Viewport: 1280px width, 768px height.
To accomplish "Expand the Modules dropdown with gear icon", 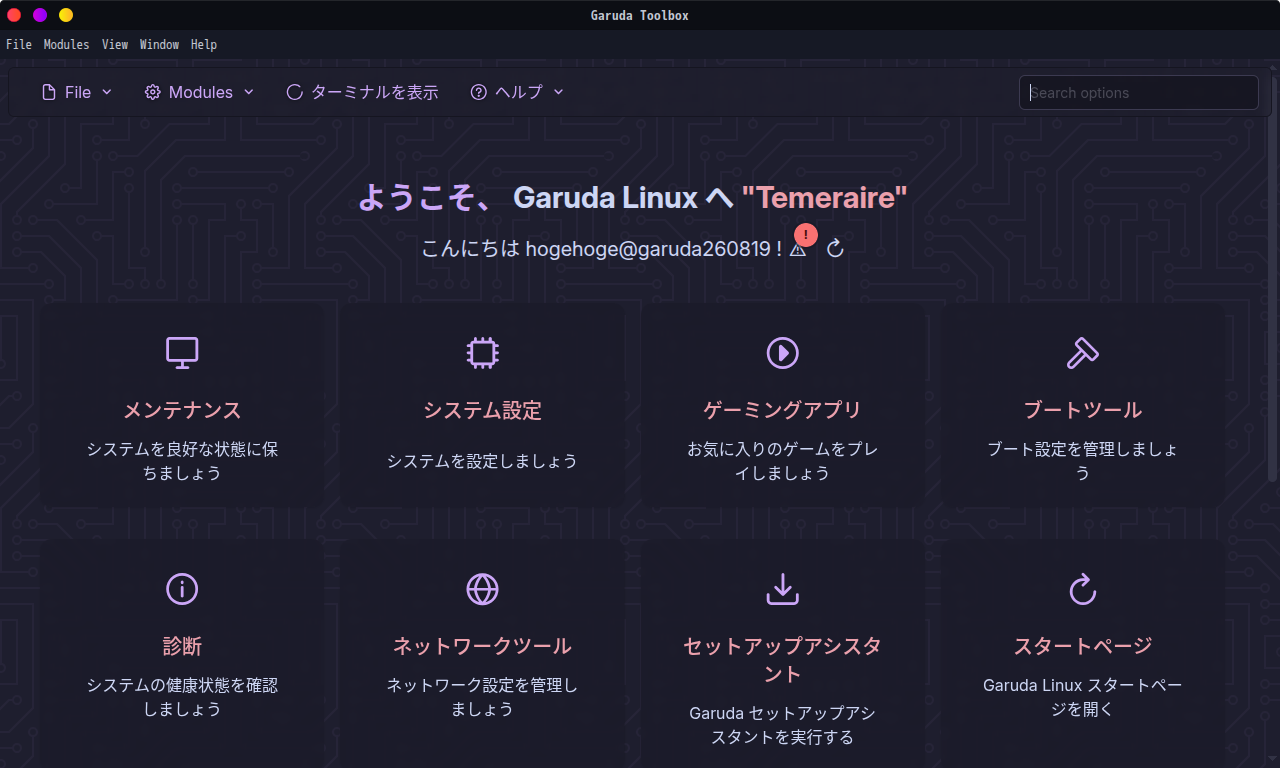I will tap(200, 92).
